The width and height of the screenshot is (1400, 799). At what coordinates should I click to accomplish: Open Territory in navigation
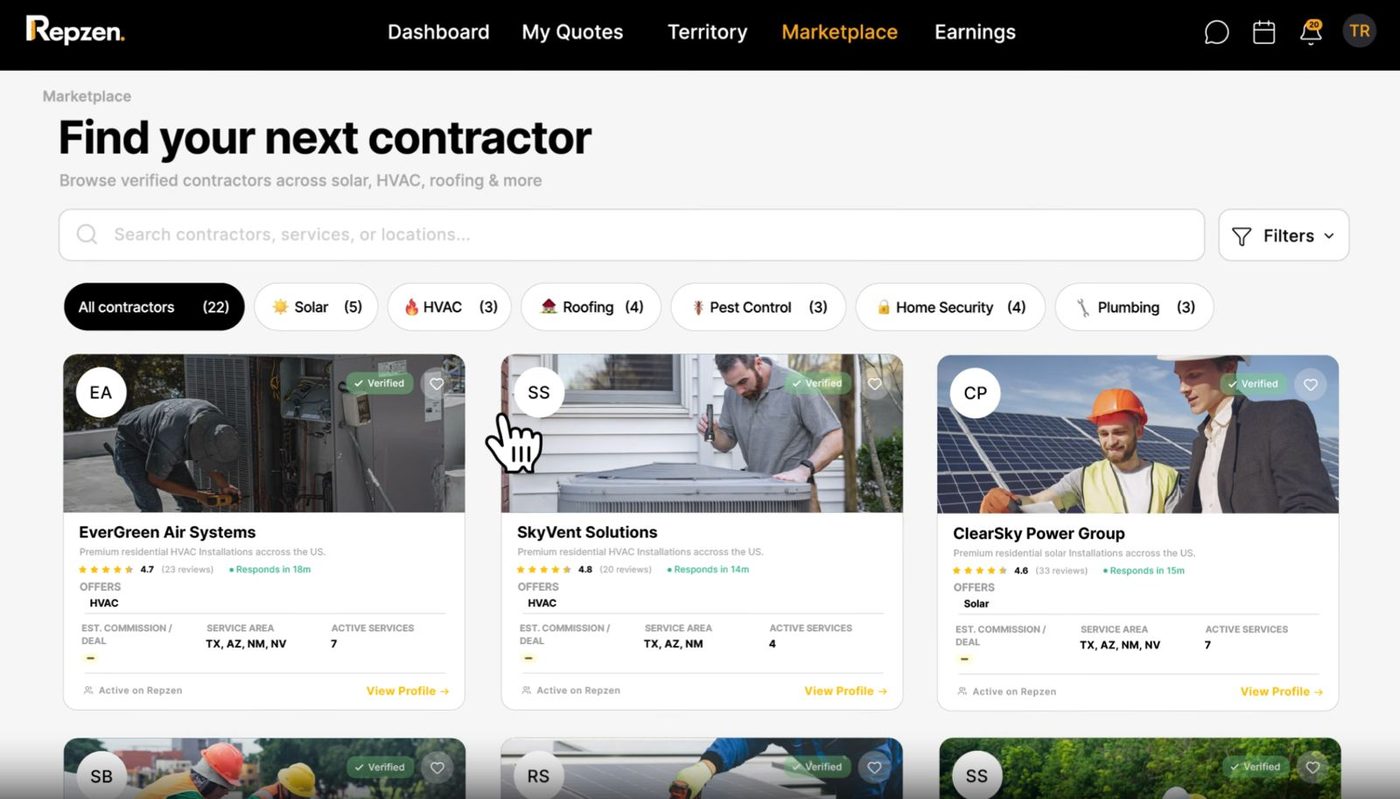click(x=707, y=32)
